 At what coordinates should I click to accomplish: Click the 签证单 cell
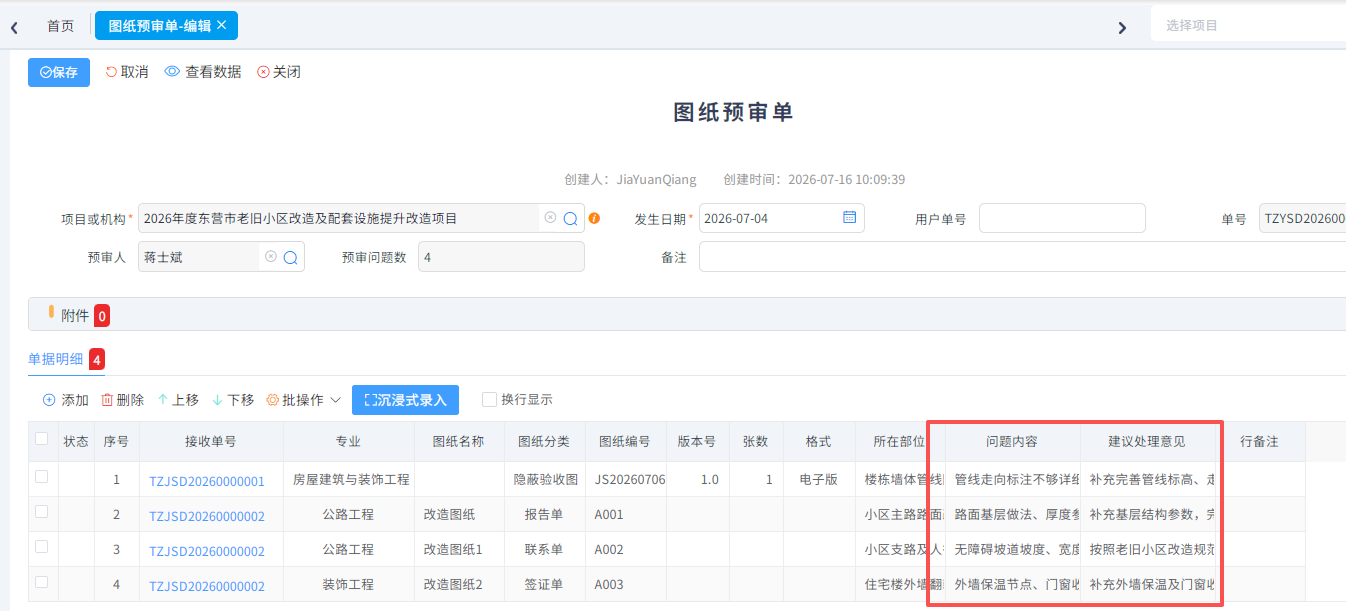click(544, 584)
